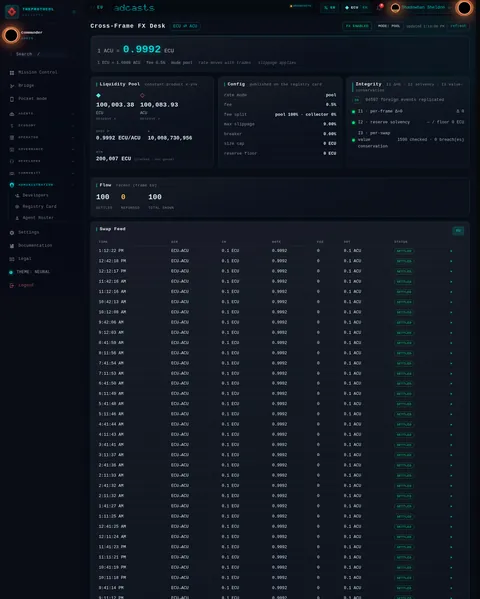The image size is (480, 599).
Task: Toggle the MODE: POOL badge
Action: [389, 26]
